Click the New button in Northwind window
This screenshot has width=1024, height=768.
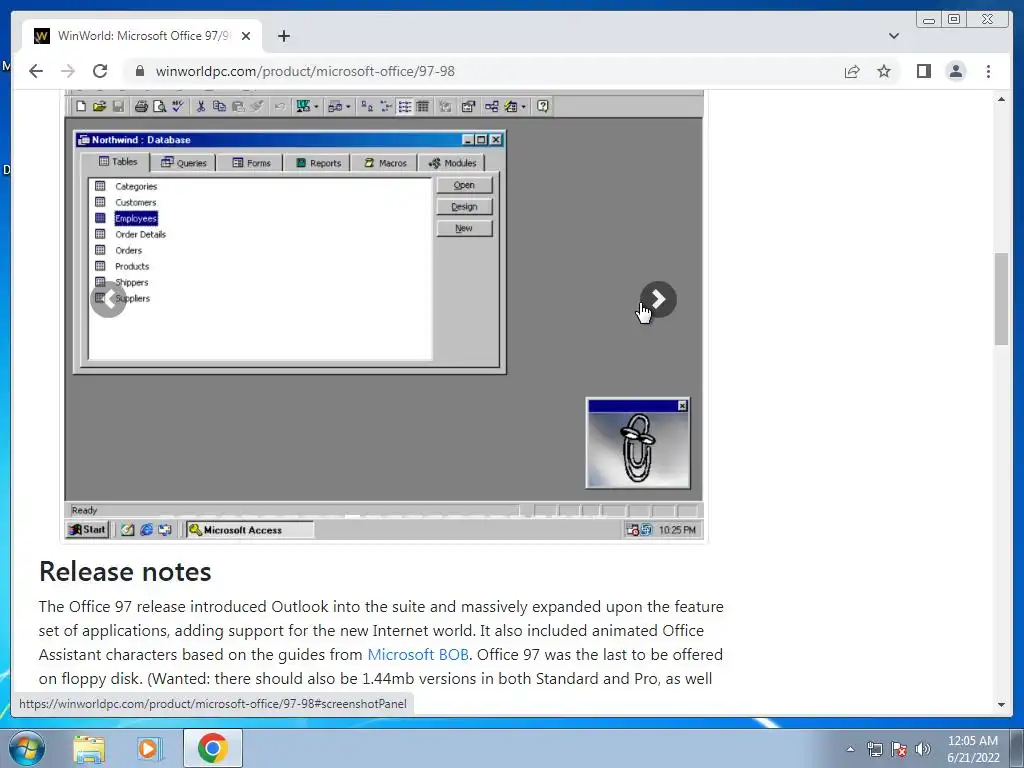[x=464, y=228]
